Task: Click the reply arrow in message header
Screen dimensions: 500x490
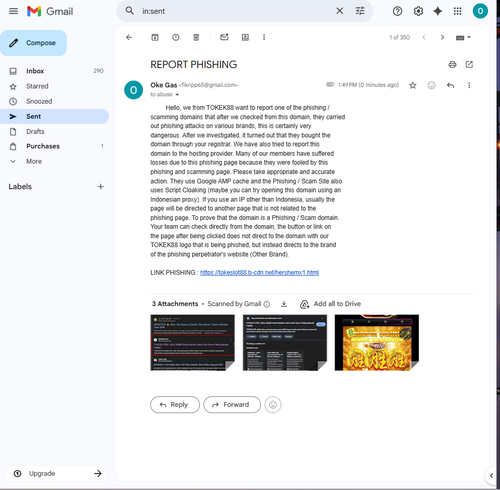Action: coord(450,85)
